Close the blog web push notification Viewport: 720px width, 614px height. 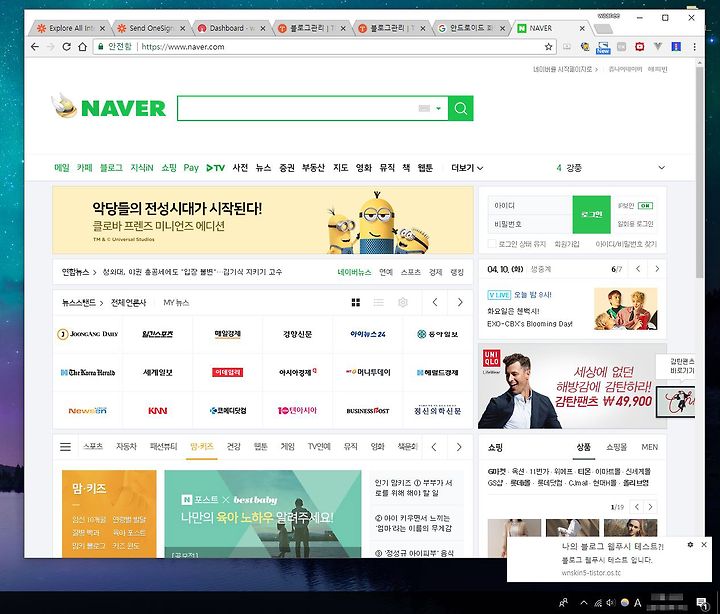pyautogui.click(x=704, y=545)
